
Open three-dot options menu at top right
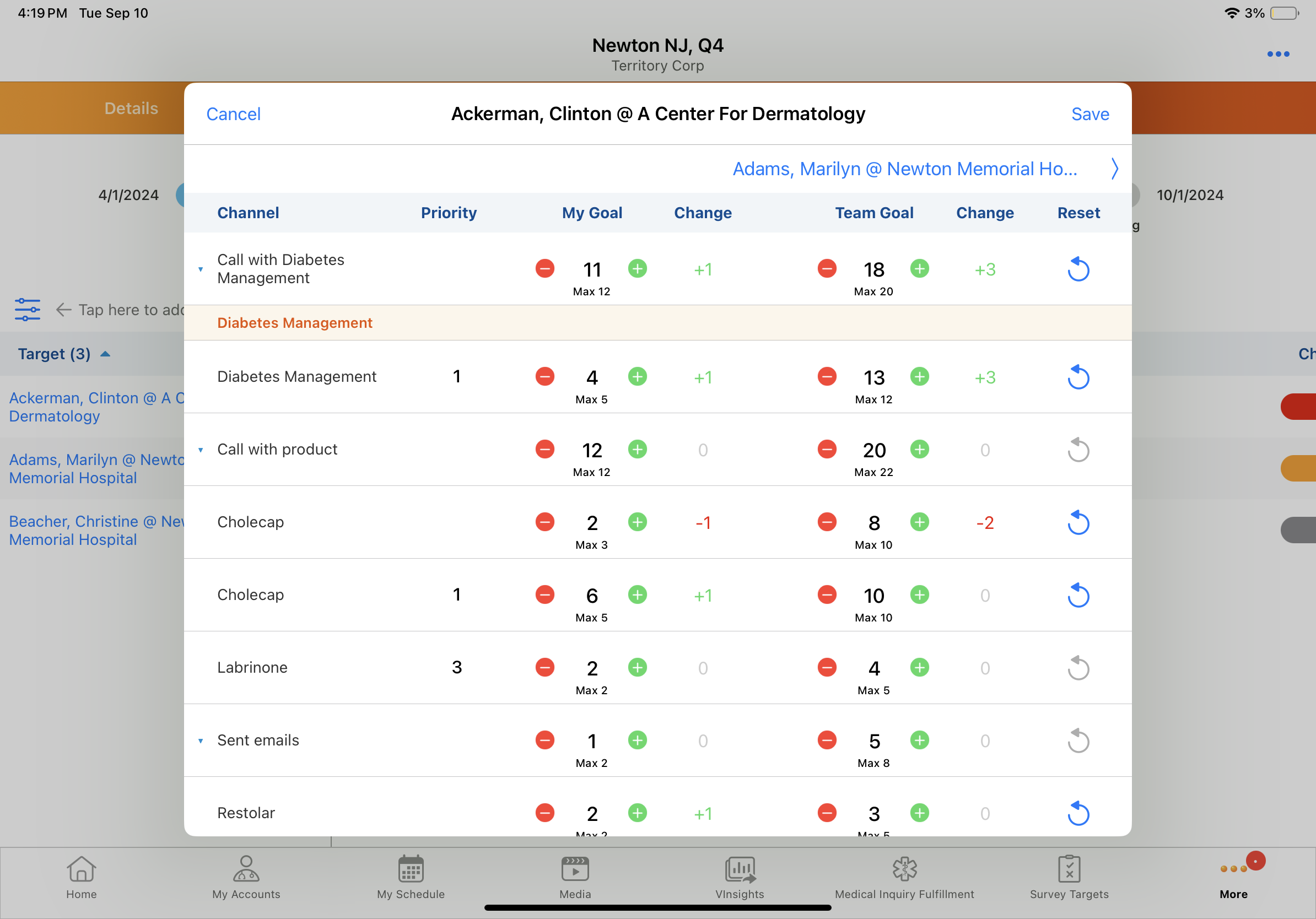[x=1277, y=55]
